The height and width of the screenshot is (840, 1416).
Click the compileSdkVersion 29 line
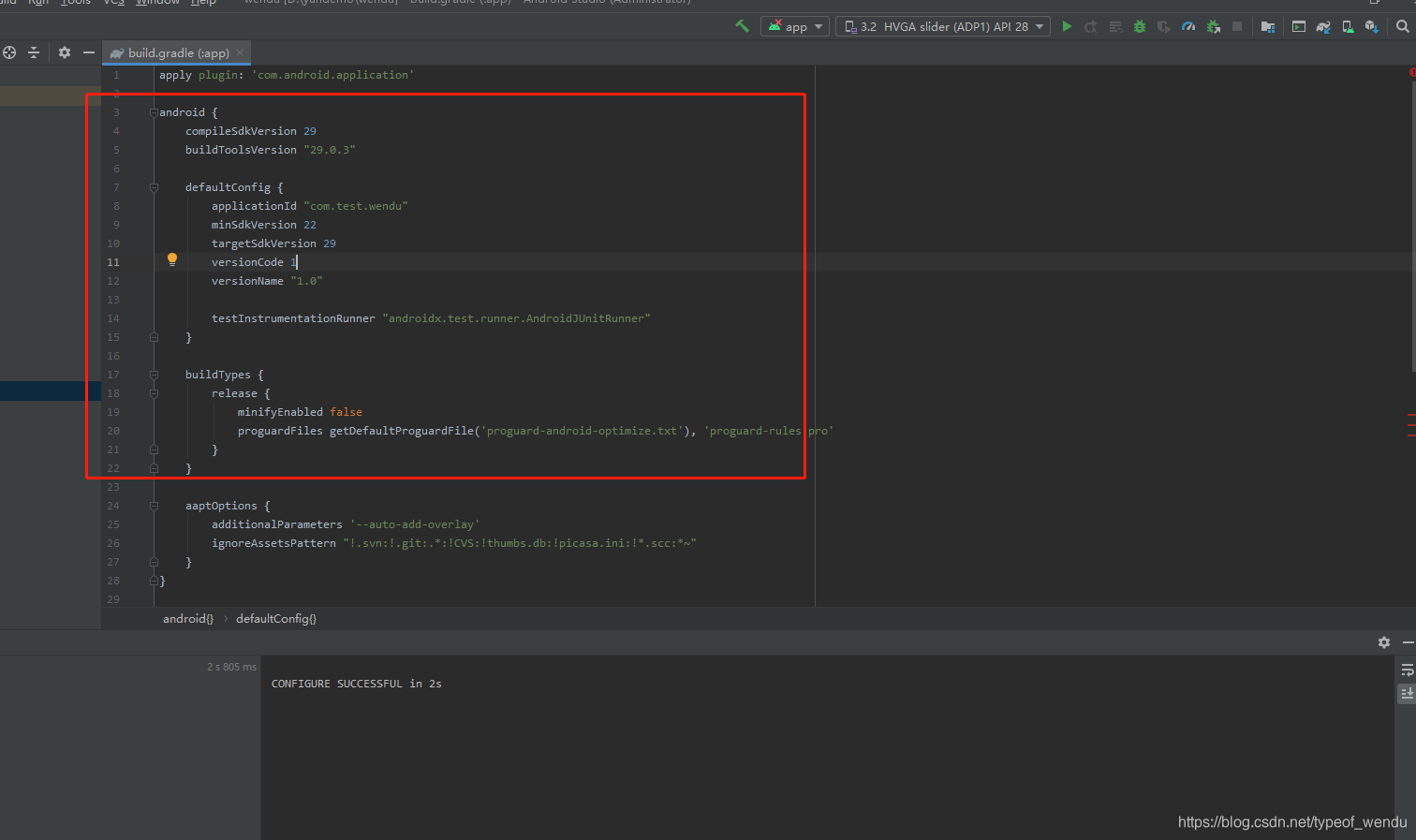[251, 131]
